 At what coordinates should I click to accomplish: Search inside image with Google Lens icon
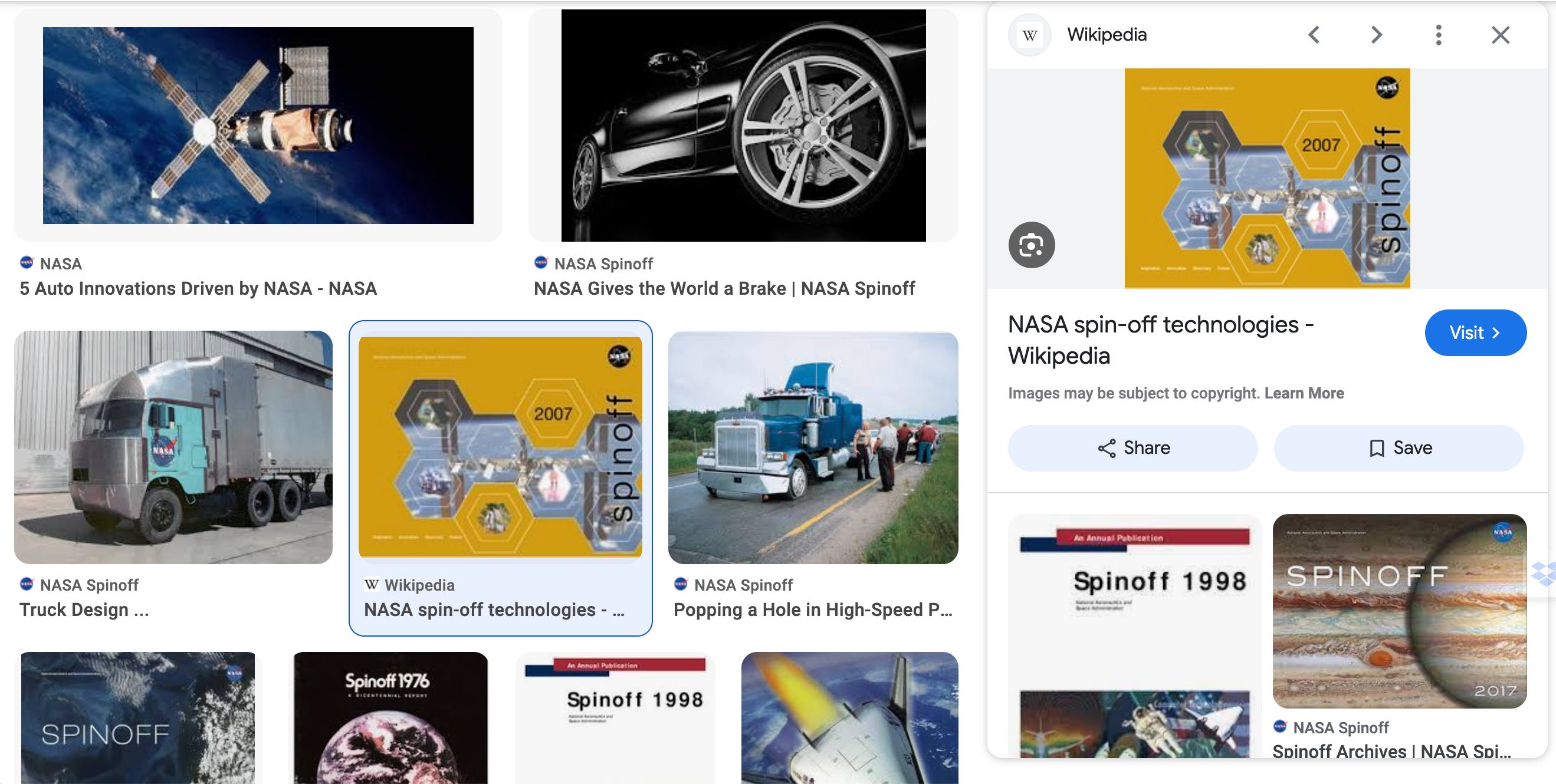point(1032,245)
